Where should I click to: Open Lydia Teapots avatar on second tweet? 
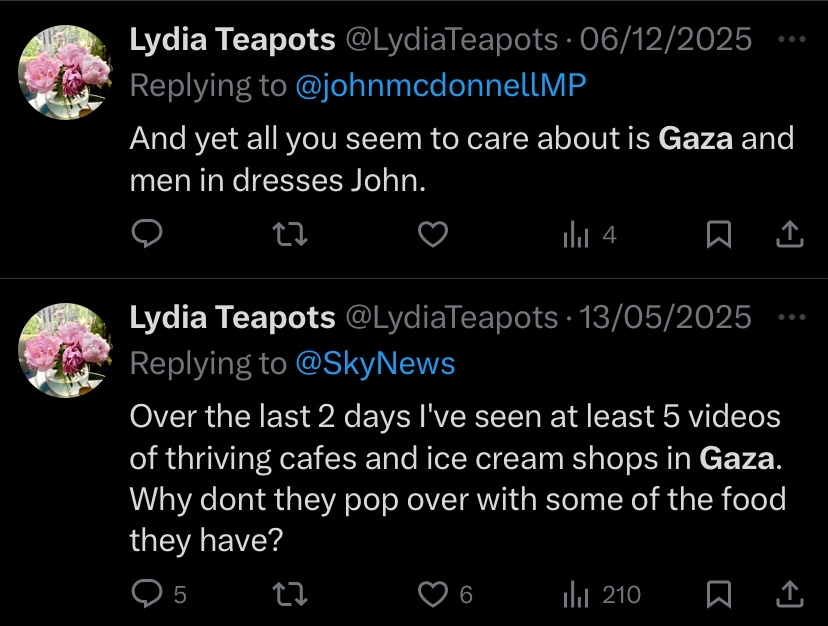tap(65, 350)
